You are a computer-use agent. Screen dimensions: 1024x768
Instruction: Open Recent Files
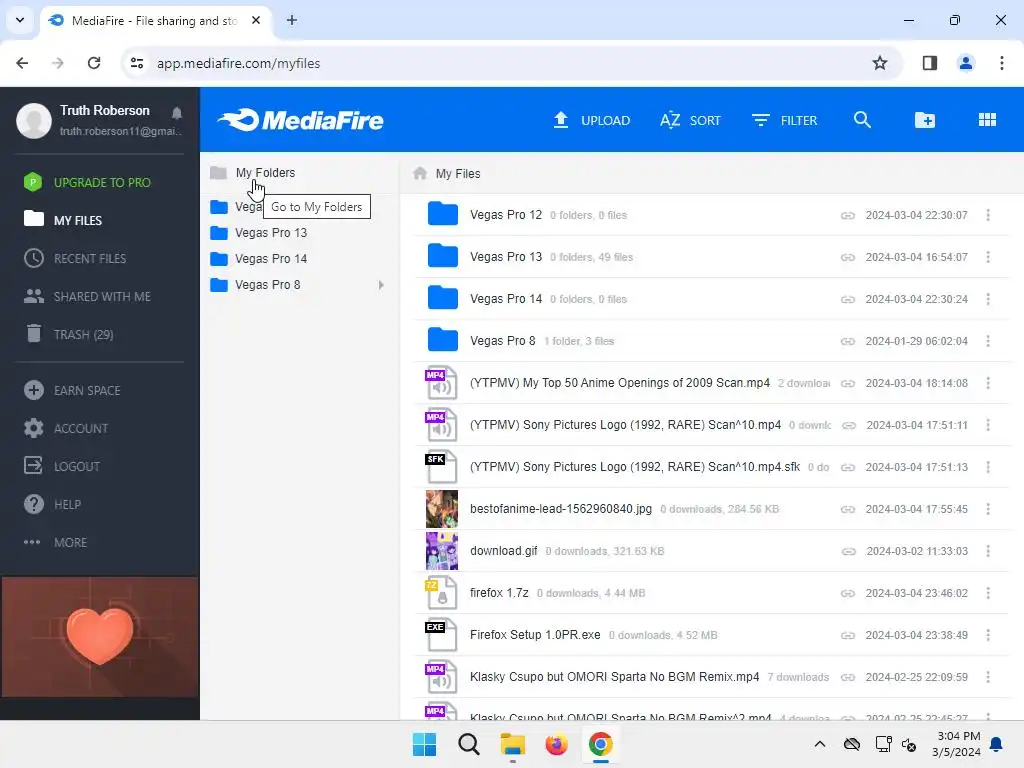pos(75,259)
